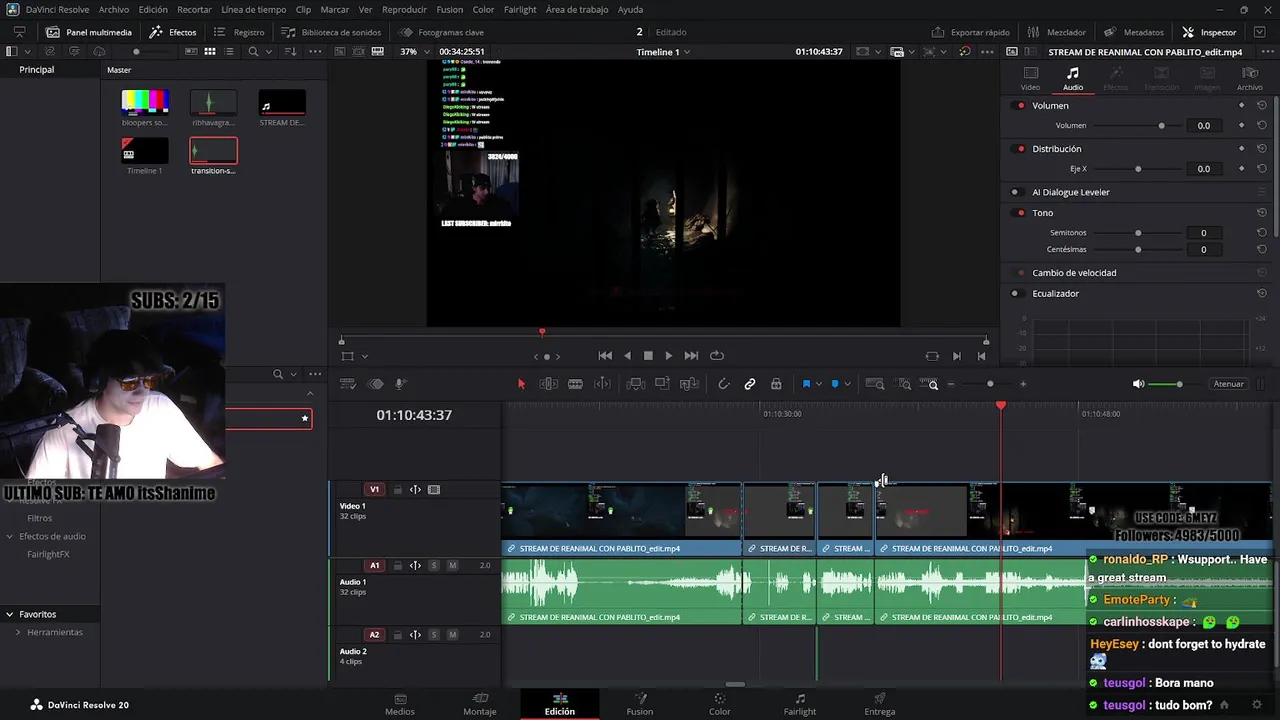Click the Atenuar button
Viewport: 1280px width, 720px height.
click(x=1228, y=384)
